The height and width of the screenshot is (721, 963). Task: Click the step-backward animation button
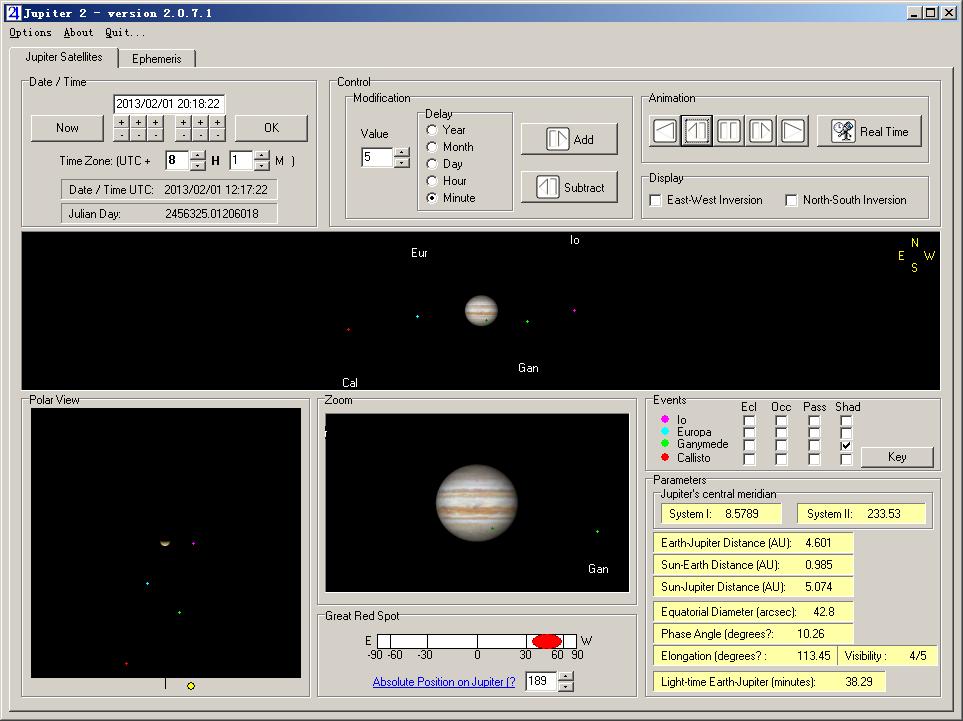(x=696, y=130)
